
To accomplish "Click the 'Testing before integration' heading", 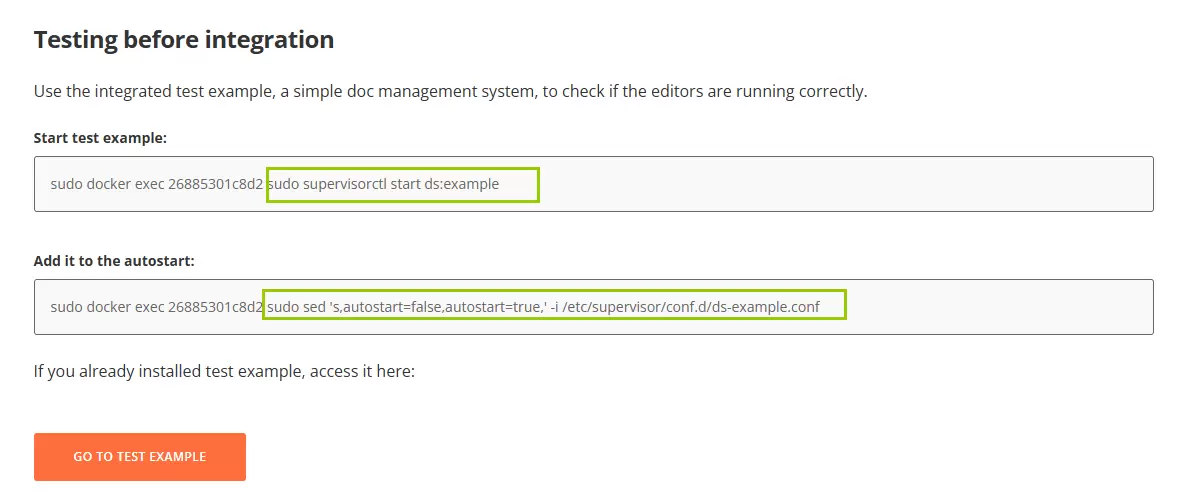I will pyautogui.click(x=184, y=40).
